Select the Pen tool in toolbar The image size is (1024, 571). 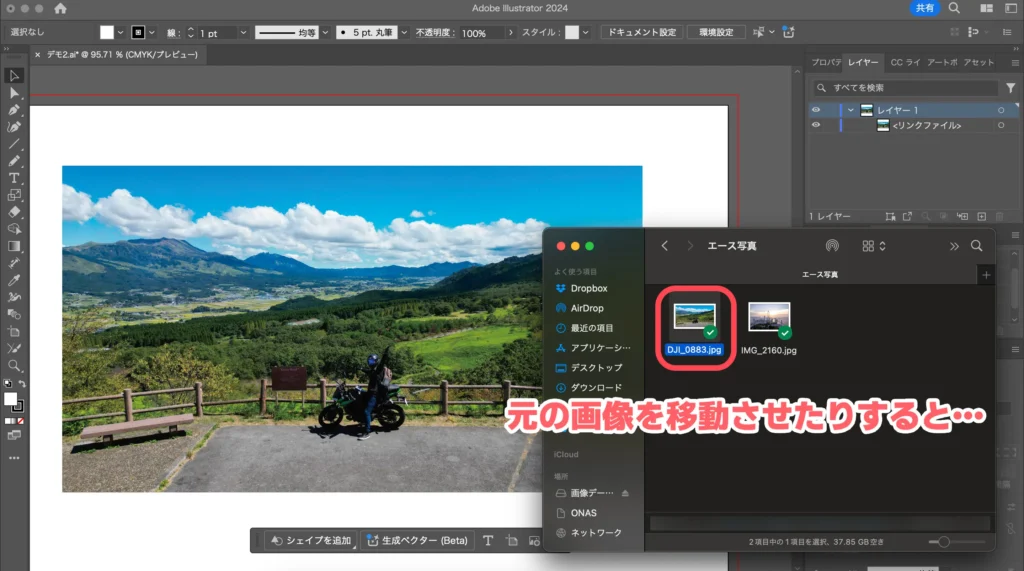point(14,110)
